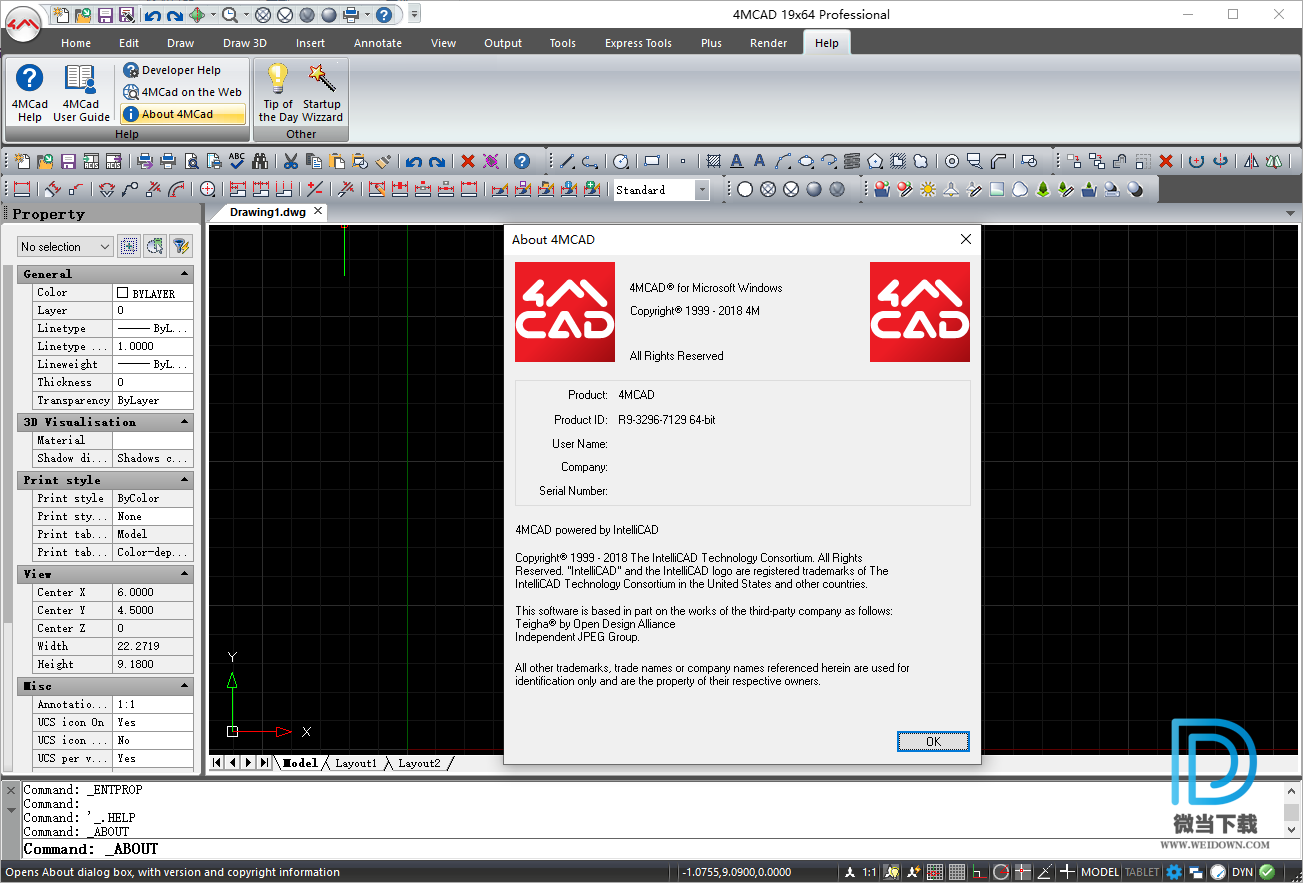Collapse the 3D Visualisation section
1303x883 pixels.
click(x=184, y=422)
